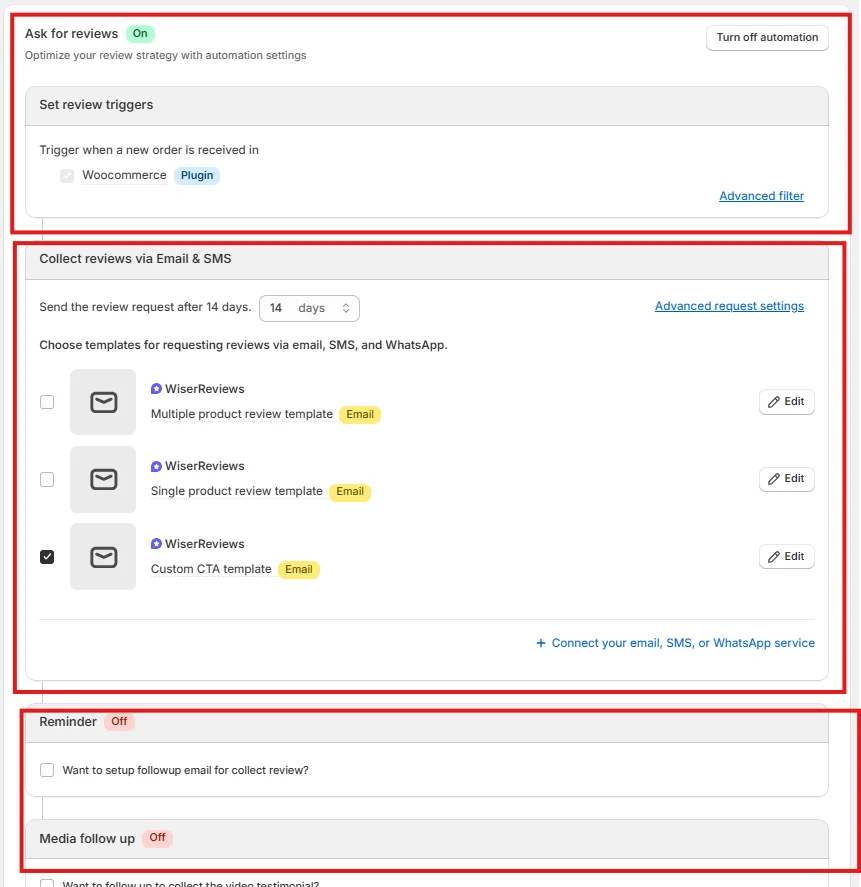Screen dimensions: 861x887
Task: Click the envelope icon beside Multiple product review template
Action: (x=102, y=401)
